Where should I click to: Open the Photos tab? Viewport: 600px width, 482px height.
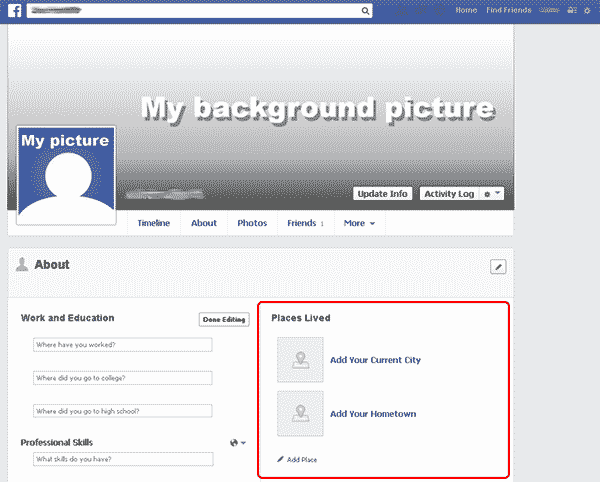click(x=252, y=223)
